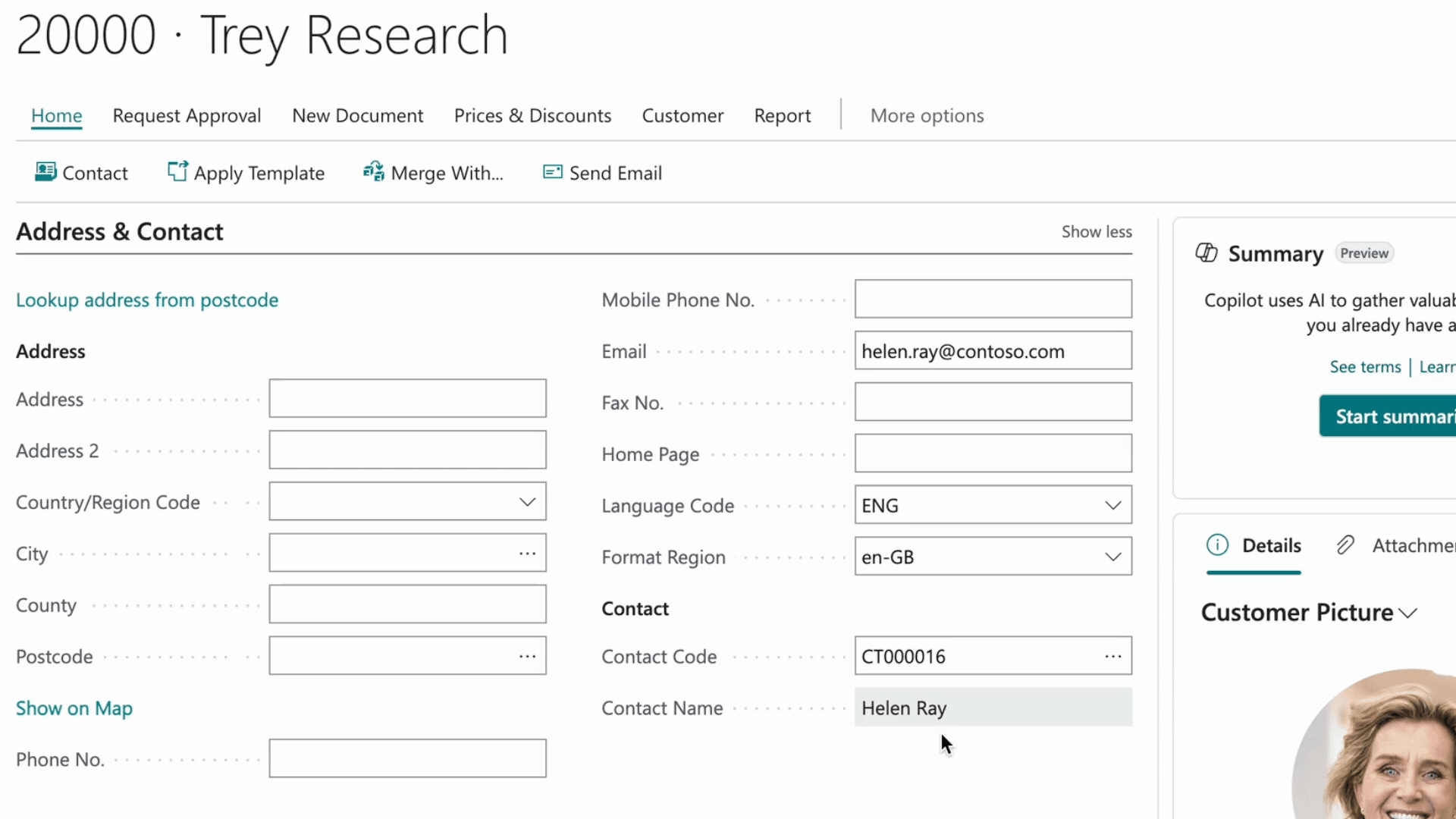1456x819 pixels.
Task: Click Show less in Address & Contact
Action: 1097,231
